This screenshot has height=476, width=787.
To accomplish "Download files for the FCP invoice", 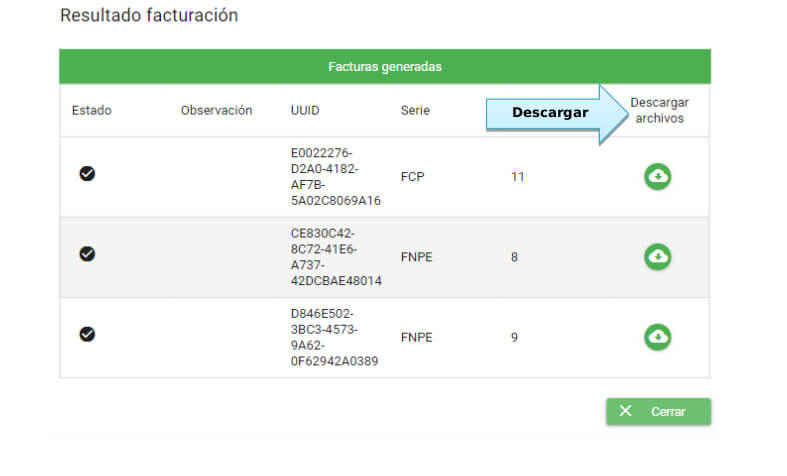I will coord(657,176).
